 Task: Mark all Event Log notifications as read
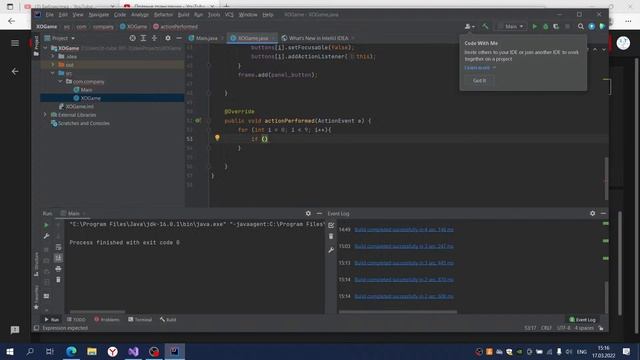(x=331, y=225)
